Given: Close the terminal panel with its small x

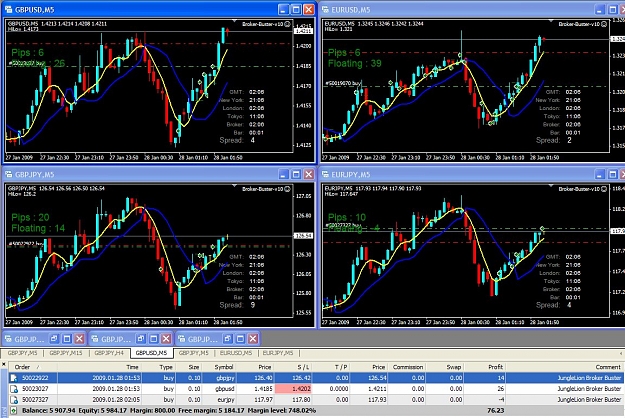Looking at the screenshot, I should (x=4, y=364).
